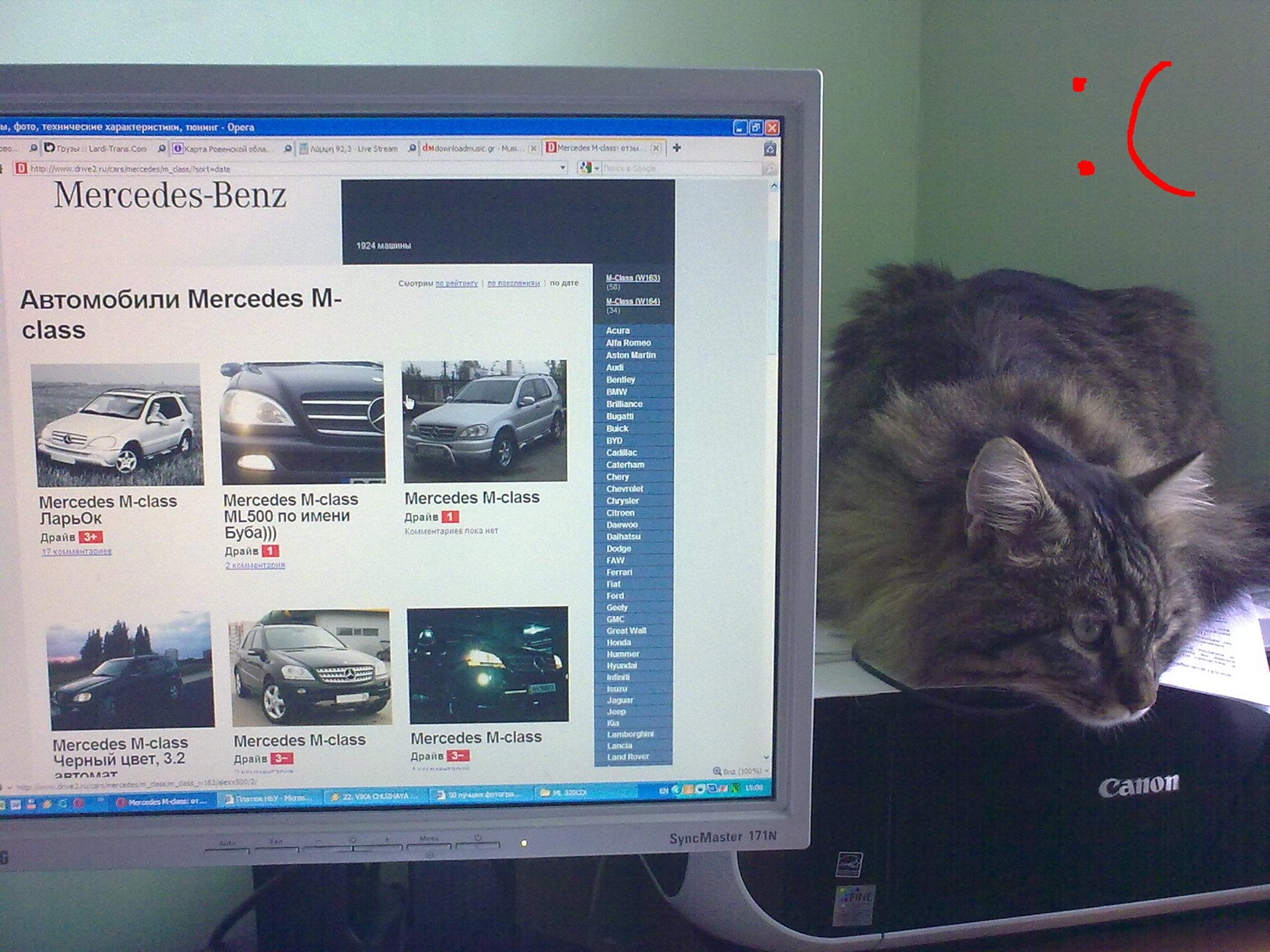Open a new Opera tab with the plus icon

677,148
